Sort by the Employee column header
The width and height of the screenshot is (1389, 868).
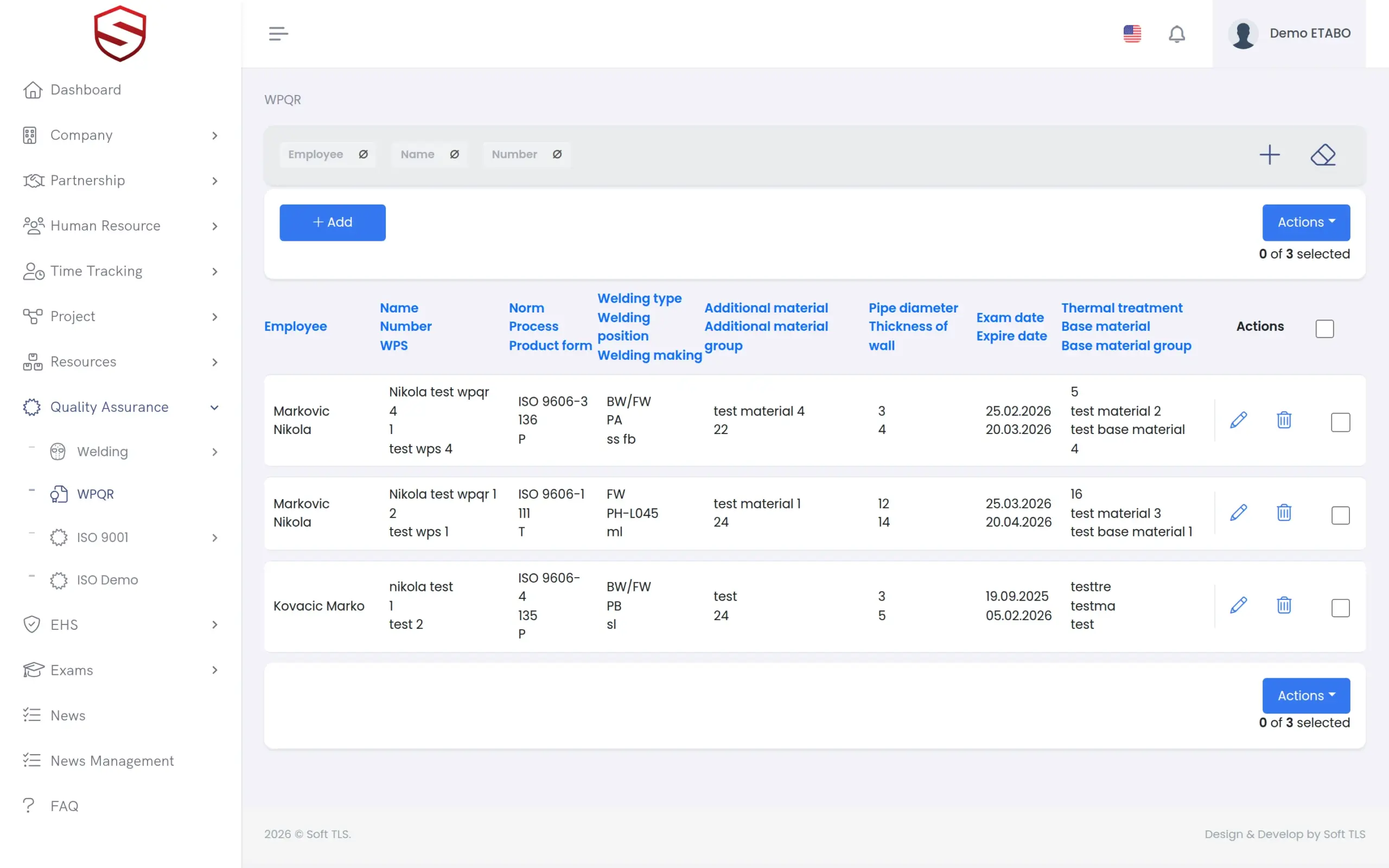pos(296,326)
